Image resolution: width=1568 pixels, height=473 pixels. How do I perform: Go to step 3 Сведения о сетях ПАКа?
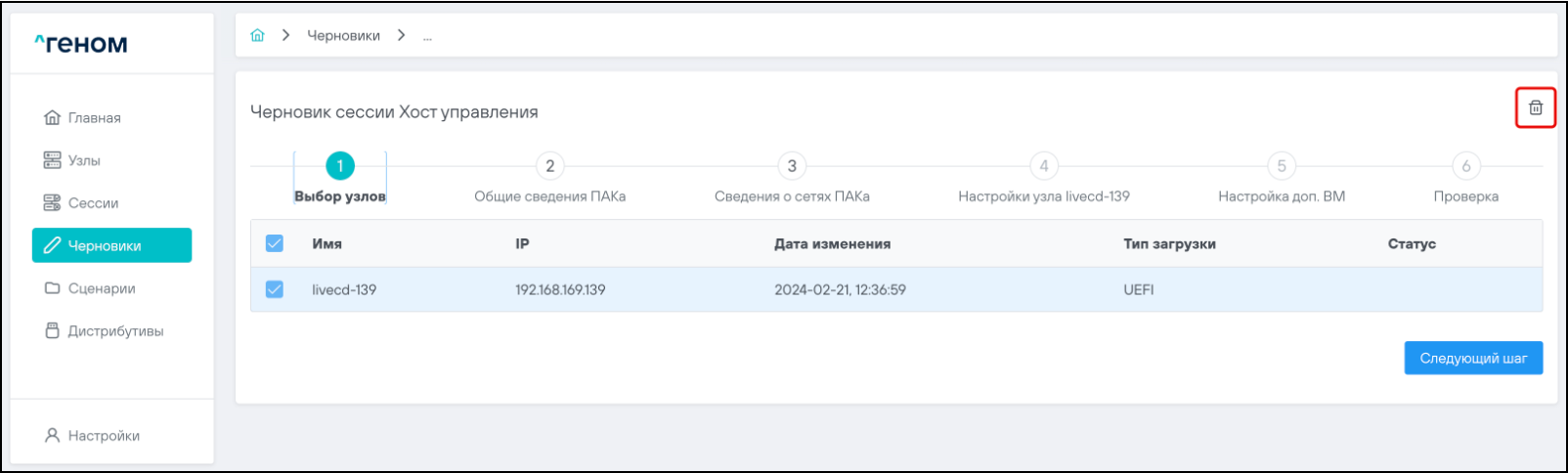[x=791, y=166]
